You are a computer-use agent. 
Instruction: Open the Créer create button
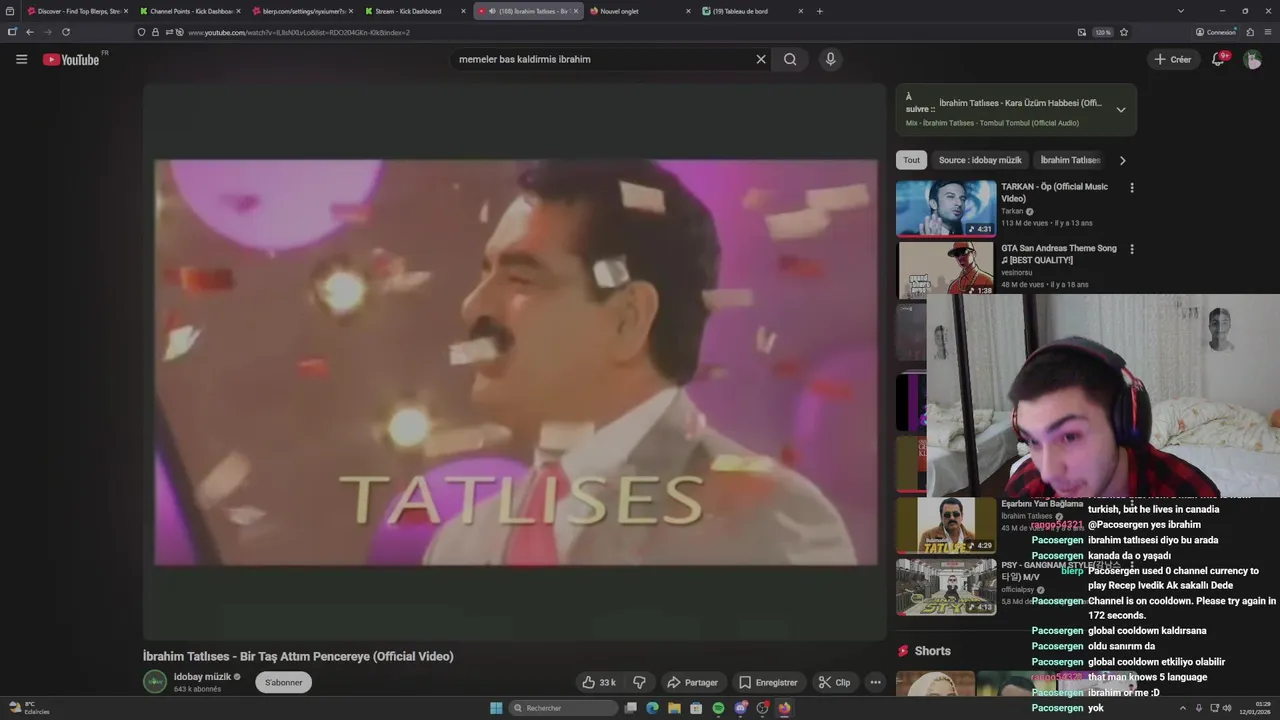click(1173, 59)
